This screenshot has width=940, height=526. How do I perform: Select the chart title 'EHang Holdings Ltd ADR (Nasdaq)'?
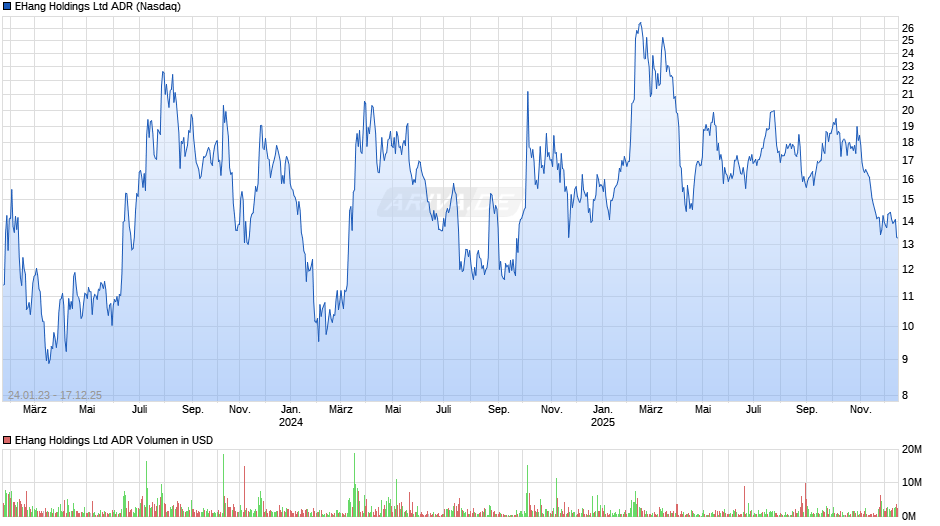point(98,7)
